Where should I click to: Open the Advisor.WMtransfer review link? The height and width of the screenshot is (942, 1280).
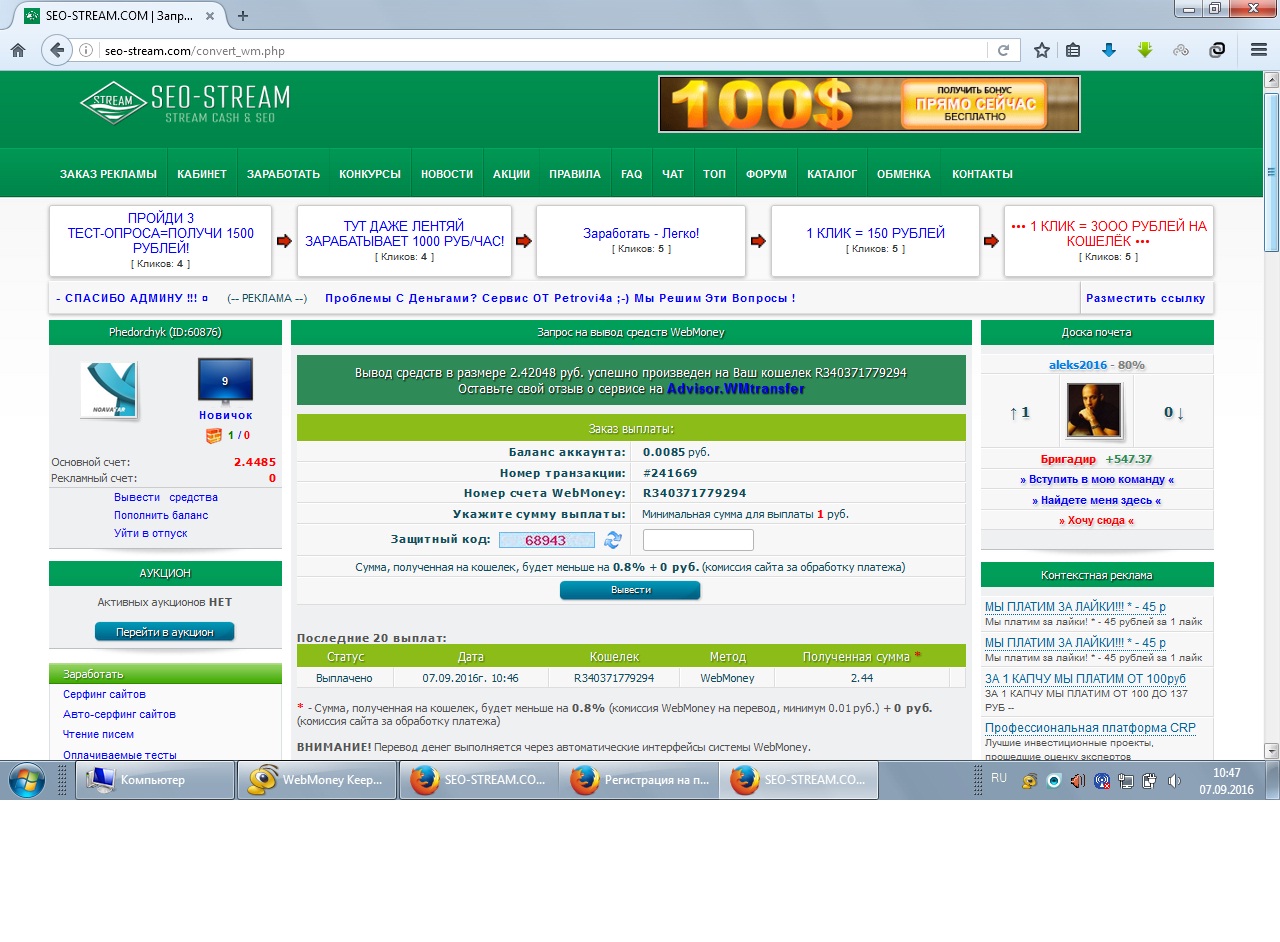pos(736,389)
